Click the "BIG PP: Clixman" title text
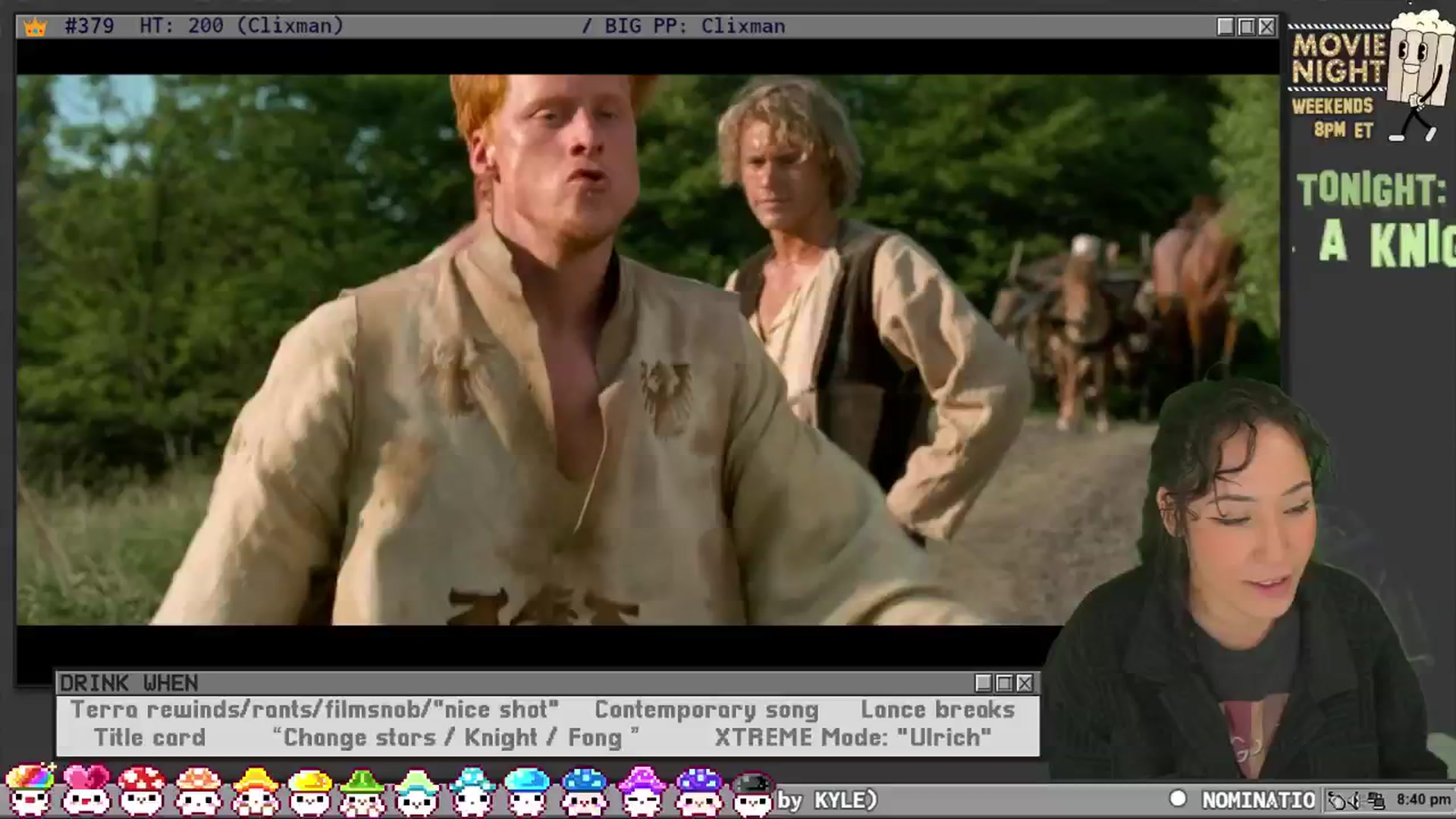 point(694,26)
